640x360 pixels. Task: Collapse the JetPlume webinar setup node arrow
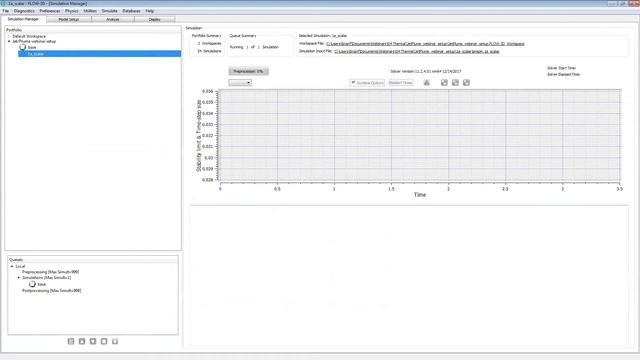9,41
